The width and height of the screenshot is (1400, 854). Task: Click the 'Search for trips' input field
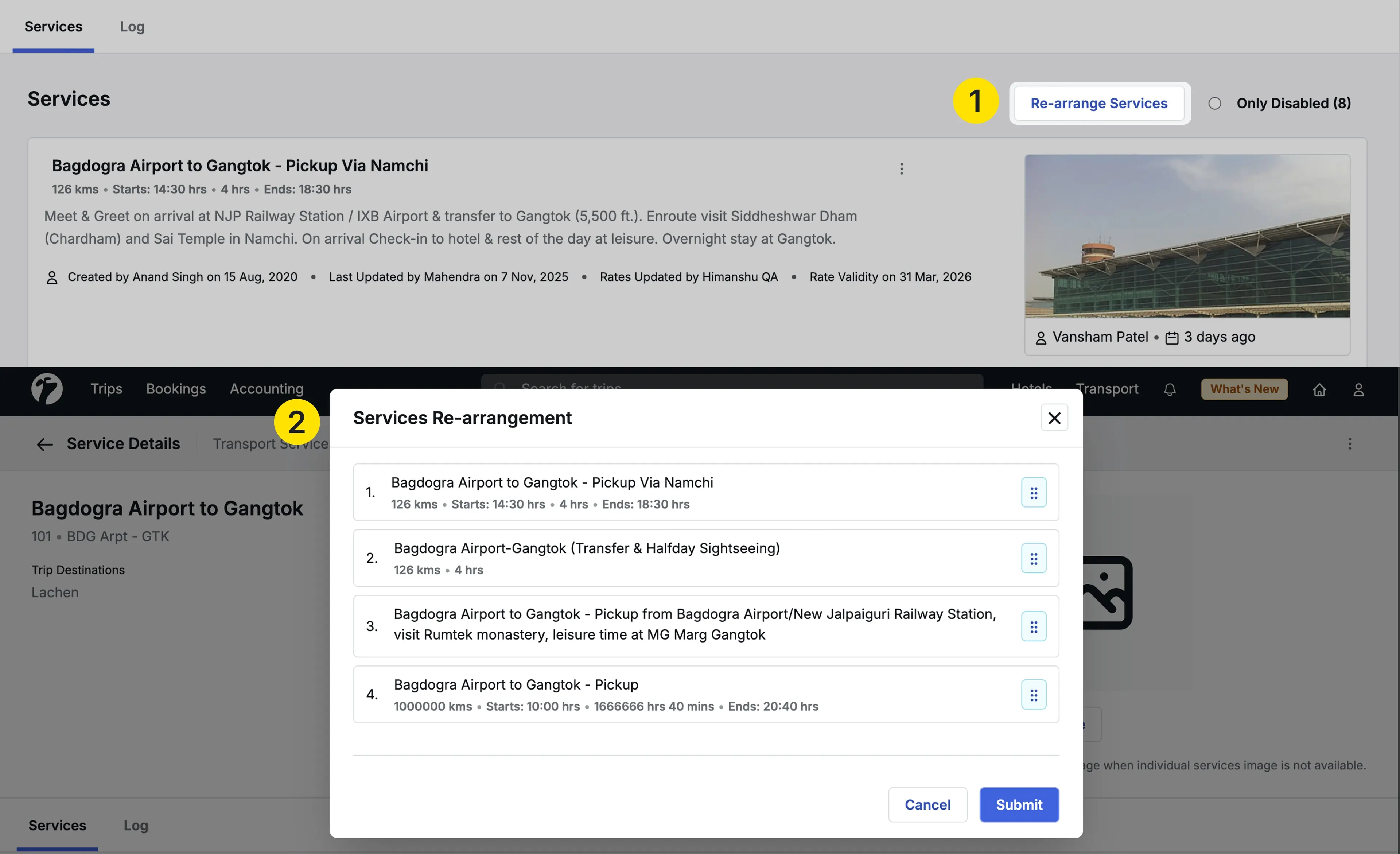(x=625, y=388)
